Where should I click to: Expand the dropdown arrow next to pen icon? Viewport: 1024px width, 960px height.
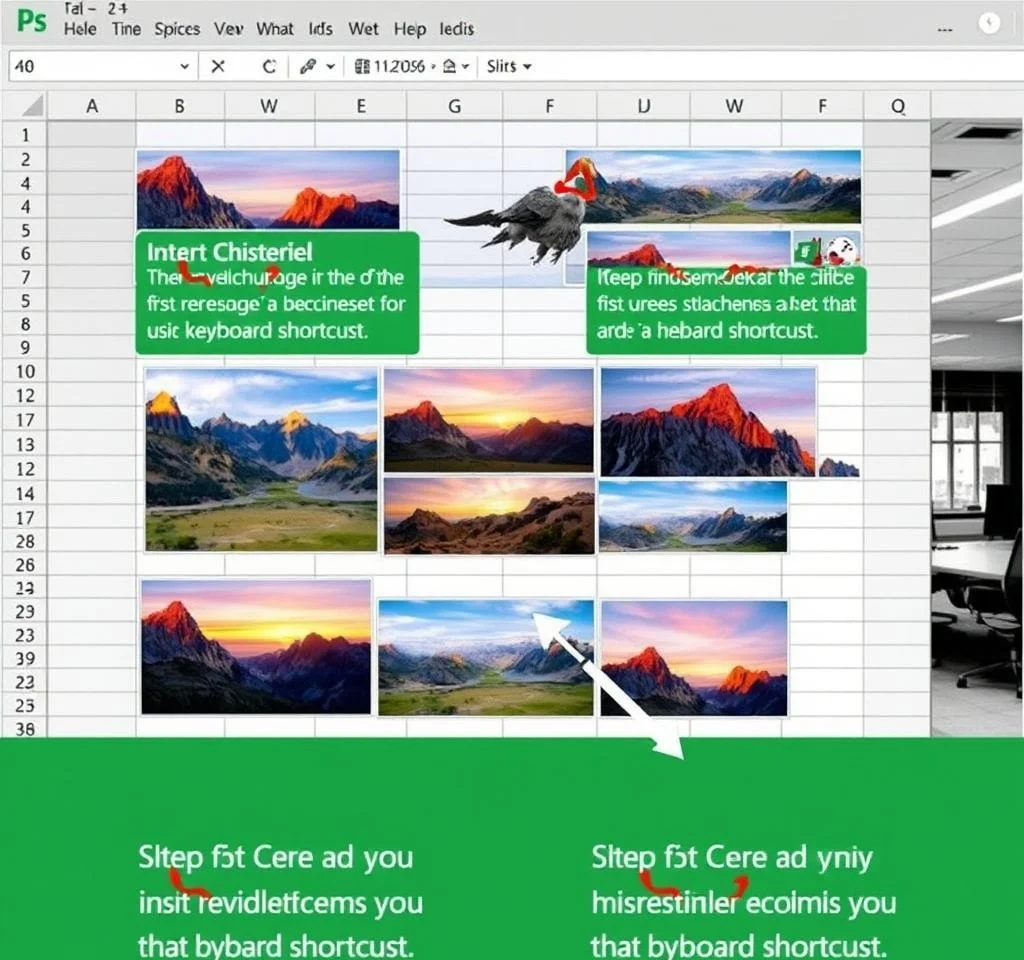point(330,67)
